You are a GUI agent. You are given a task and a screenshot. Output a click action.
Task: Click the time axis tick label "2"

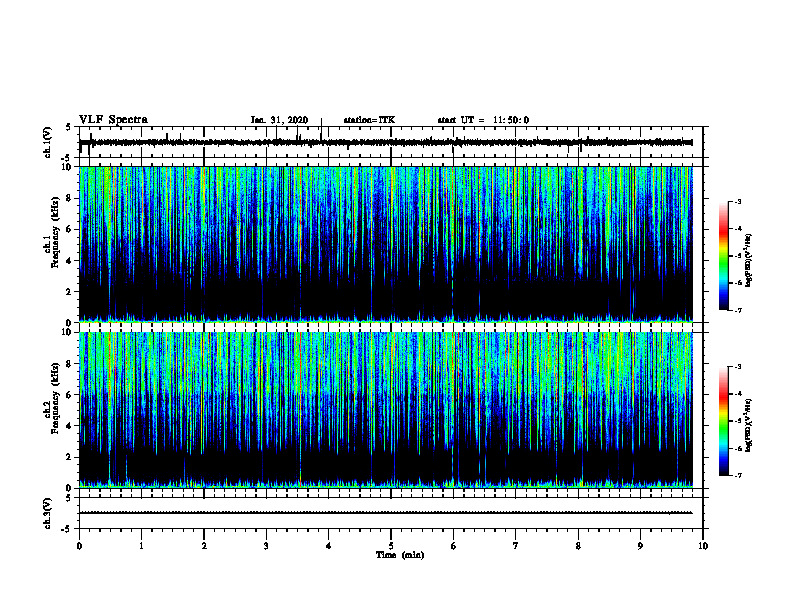(204, 546)
